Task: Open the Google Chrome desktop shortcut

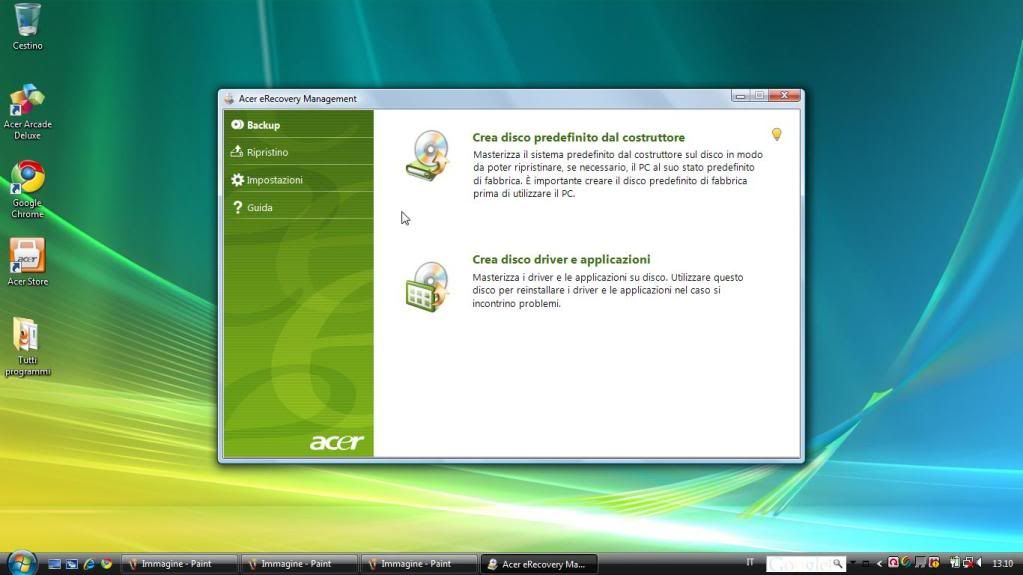Action: tap(27, 190)
